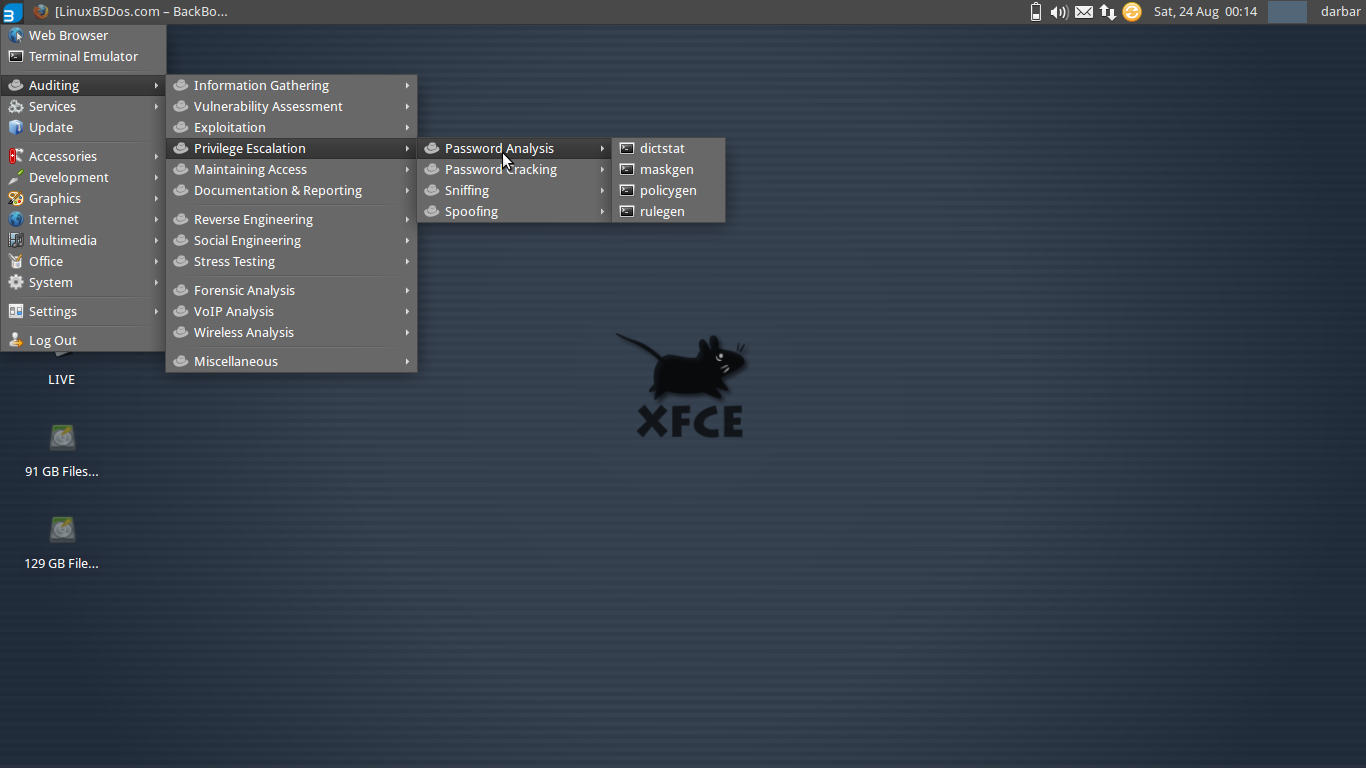Screen dimensions: 1366x768
Task: Click the mail envelope tray icon
Action: (1084, 12)
